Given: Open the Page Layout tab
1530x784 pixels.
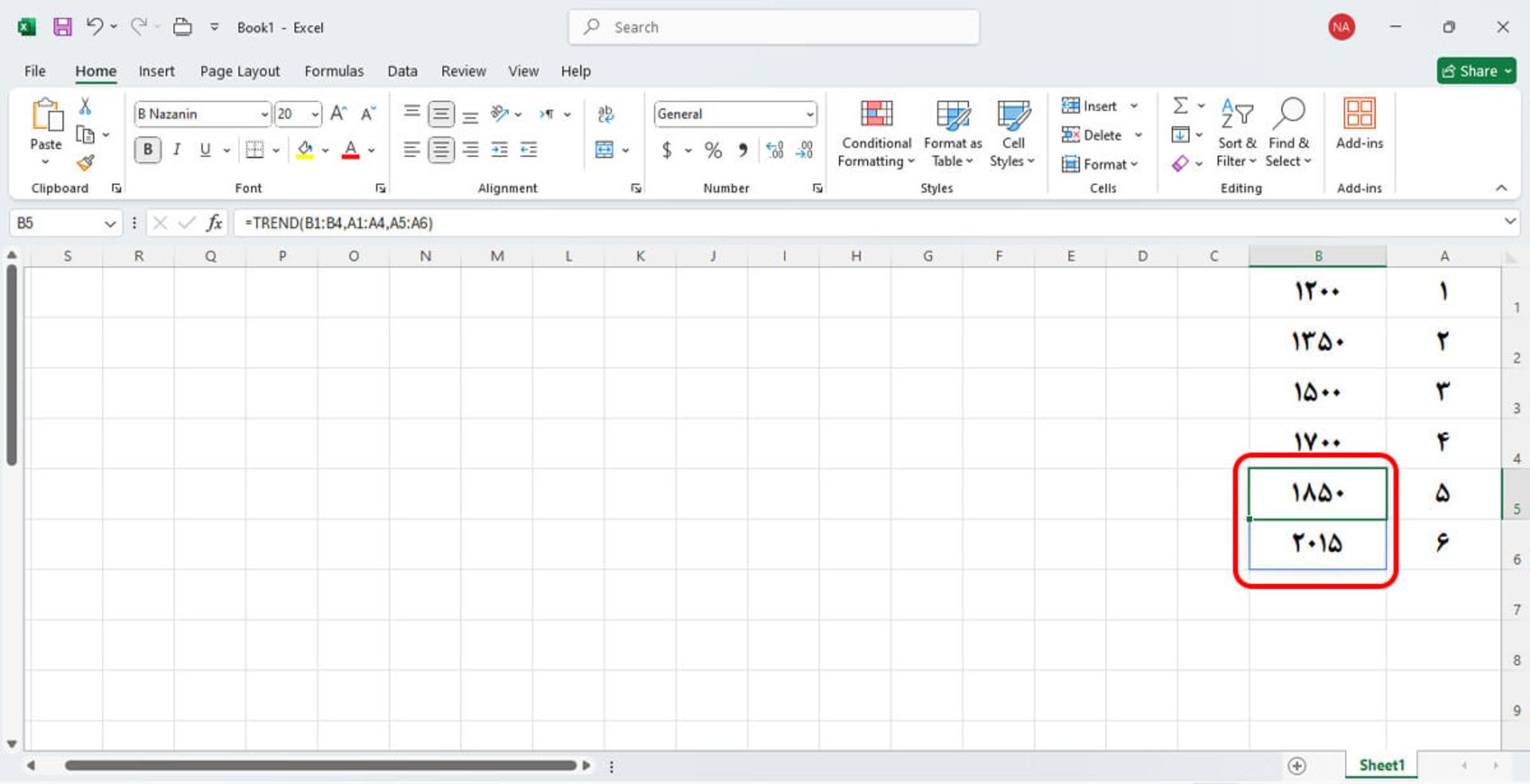Looking at the screenshot, I should point(240,72).
